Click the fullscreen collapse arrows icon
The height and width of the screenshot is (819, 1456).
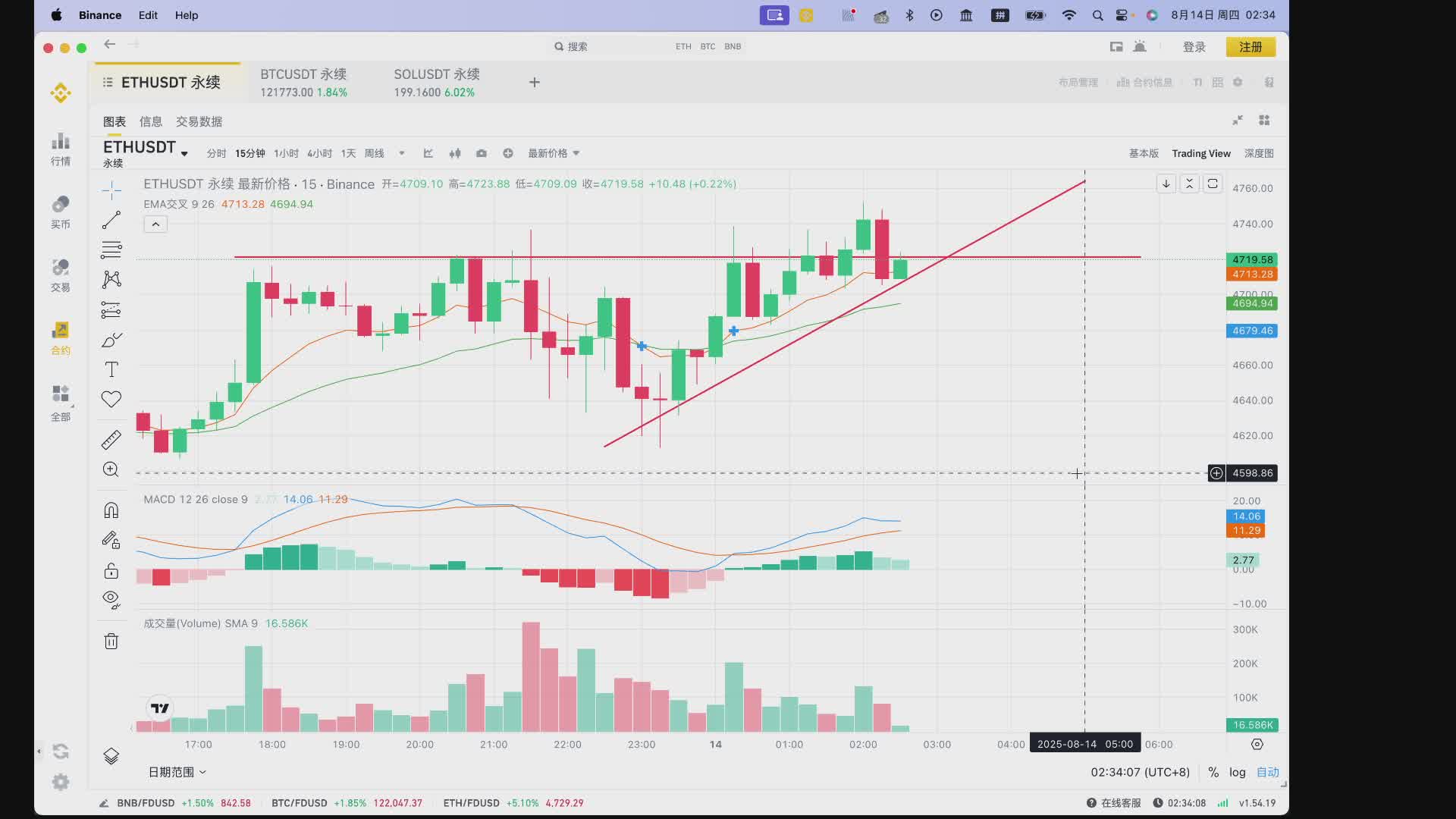1238,121
